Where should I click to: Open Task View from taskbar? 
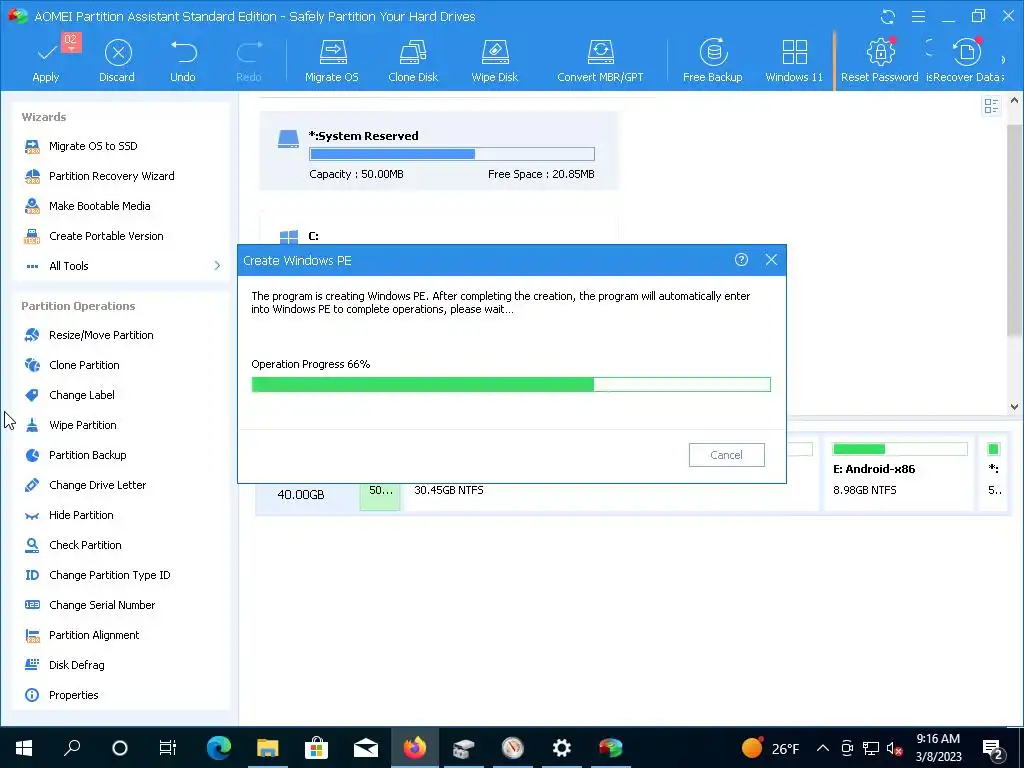pos(168,748)
